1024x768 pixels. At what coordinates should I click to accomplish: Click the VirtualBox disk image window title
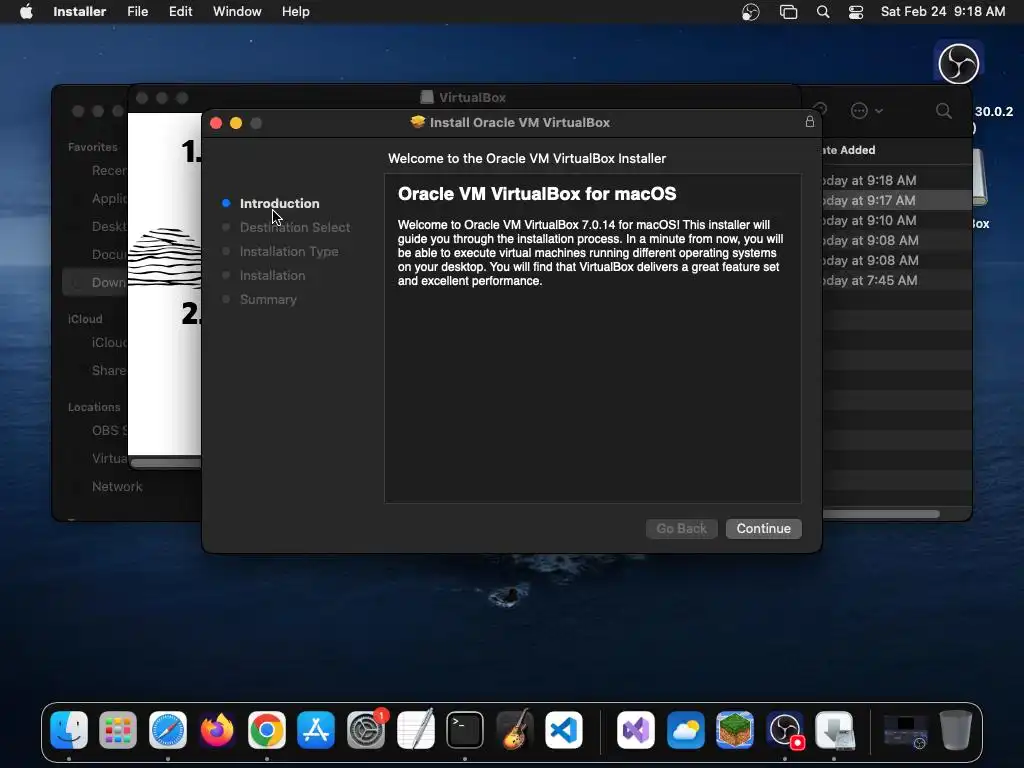(472, 97)
